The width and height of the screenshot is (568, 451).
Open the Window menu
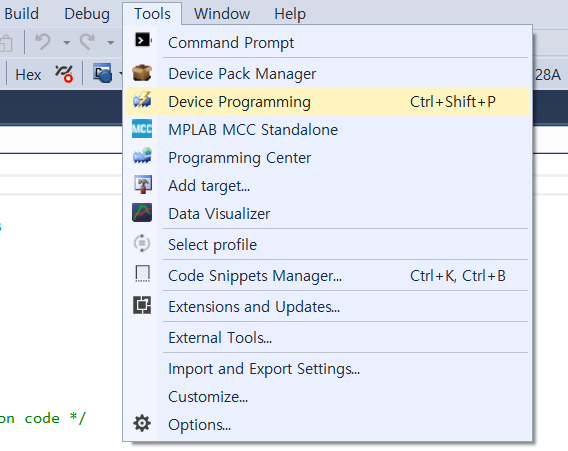click(x=222, y=14)
